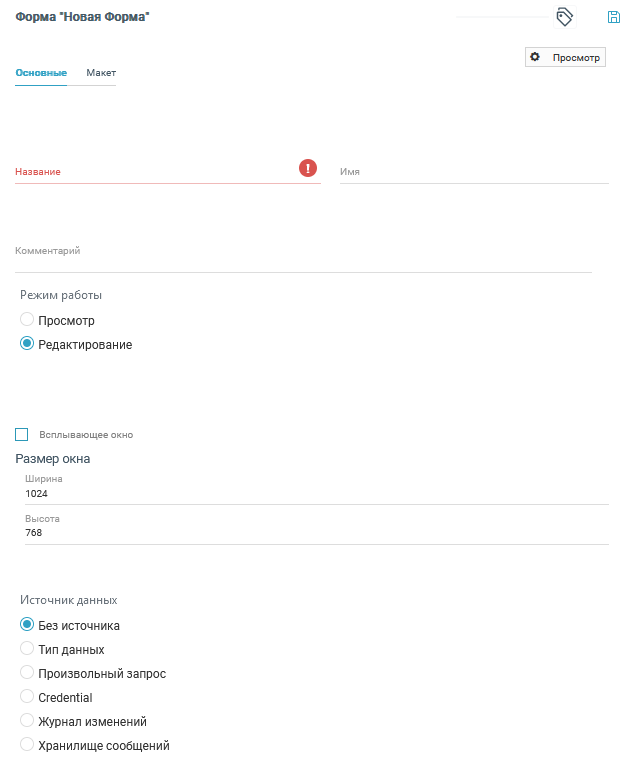Focus the Имя text field
The width and height of the screenshot is (642, 768).
click(473, 172)
